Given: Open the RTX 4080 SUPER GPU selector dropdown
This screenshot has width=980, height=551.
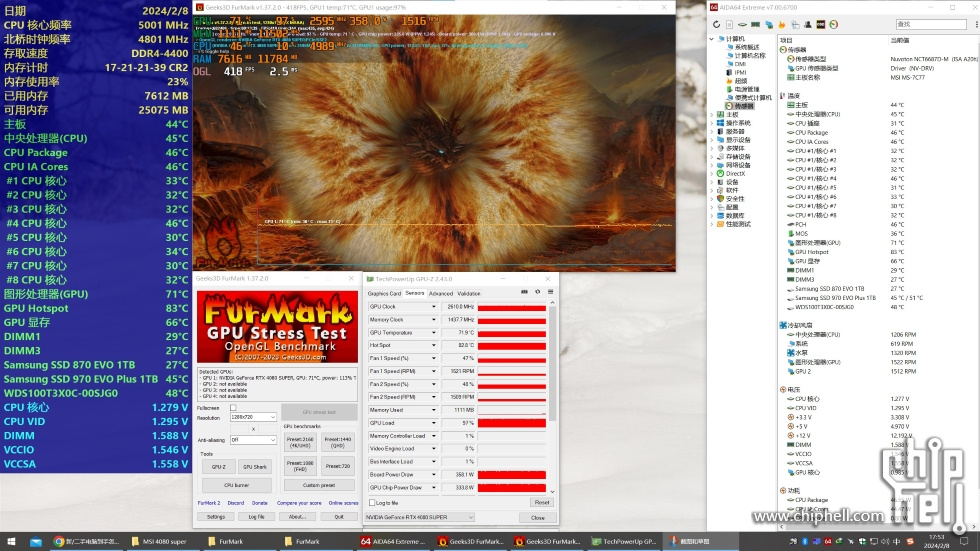Looking at the screenshot, I should (x=419, y=517).
